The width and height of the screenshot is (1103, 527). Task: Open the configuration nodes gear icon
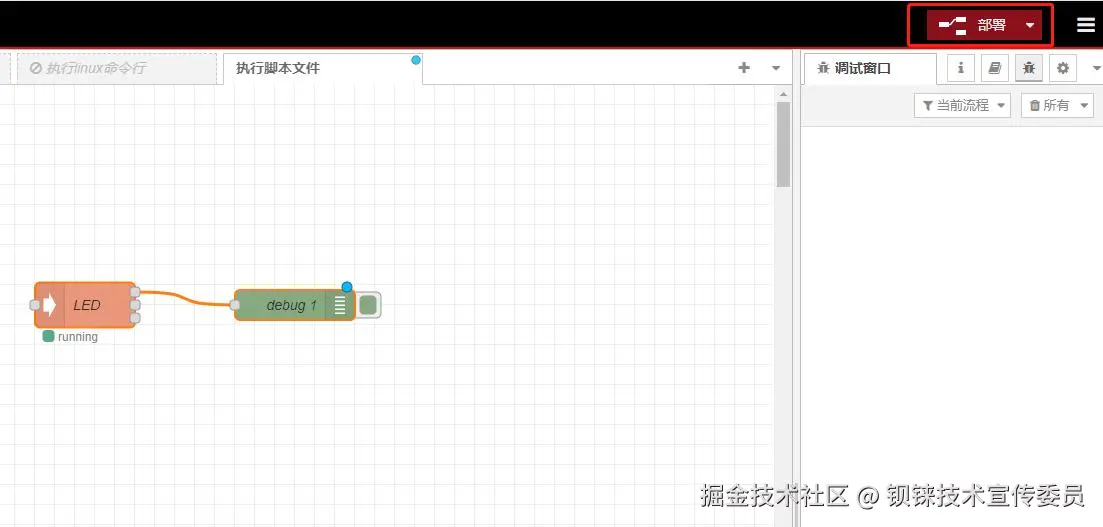[x=1062, y=68]
